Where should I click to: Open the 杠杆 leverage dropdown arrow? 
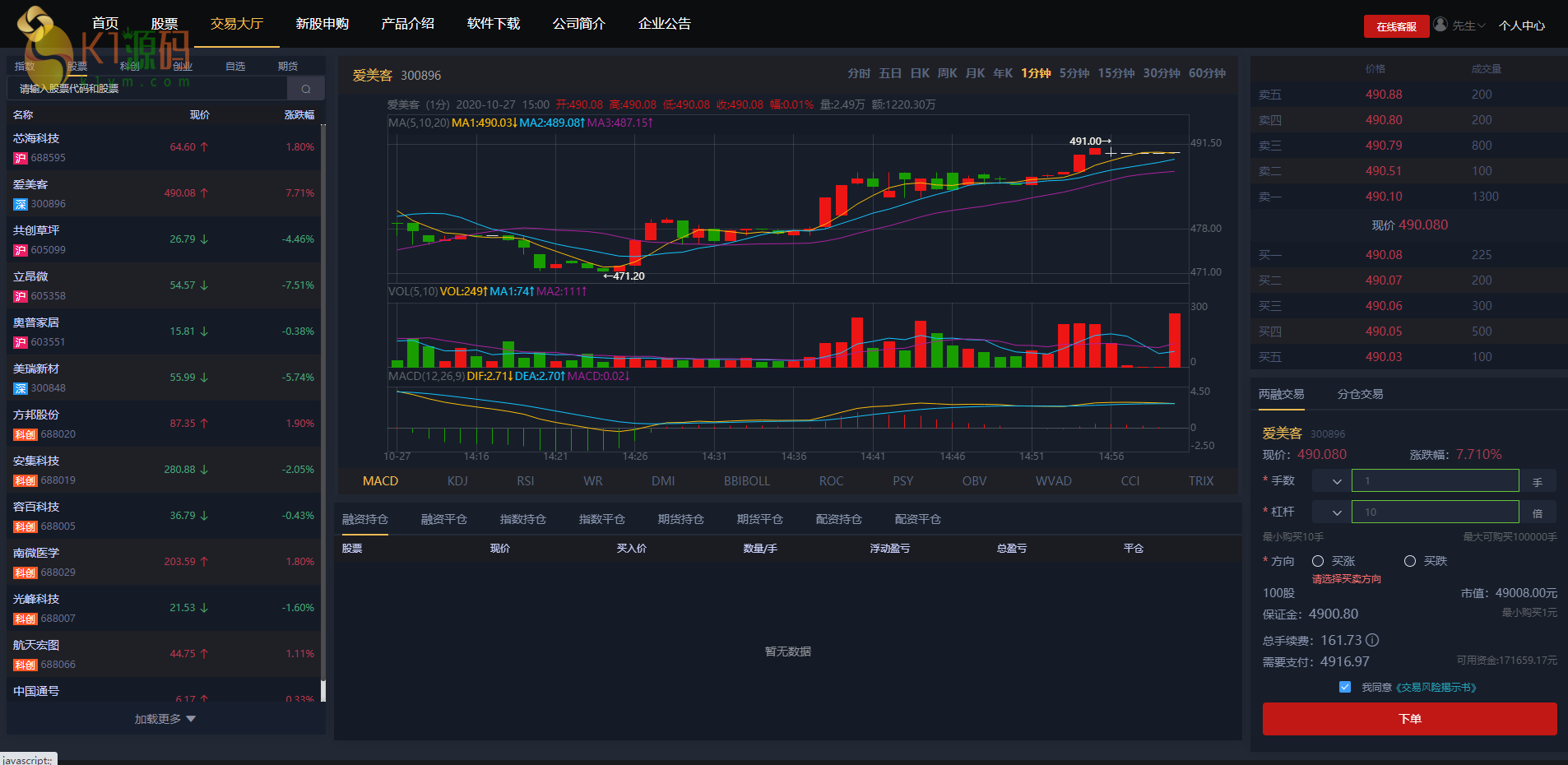click(x=1337, y=512)
